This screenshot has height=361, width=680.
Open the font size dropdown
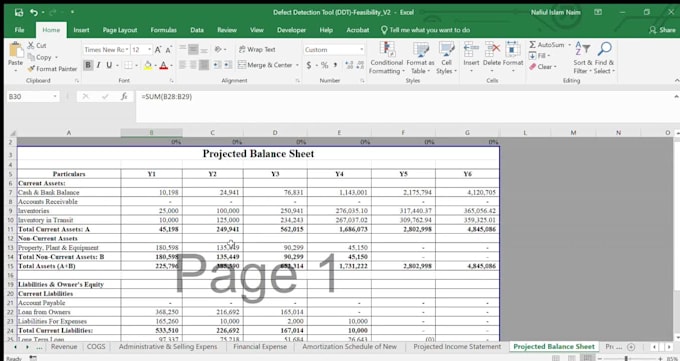tap(149, 50)
